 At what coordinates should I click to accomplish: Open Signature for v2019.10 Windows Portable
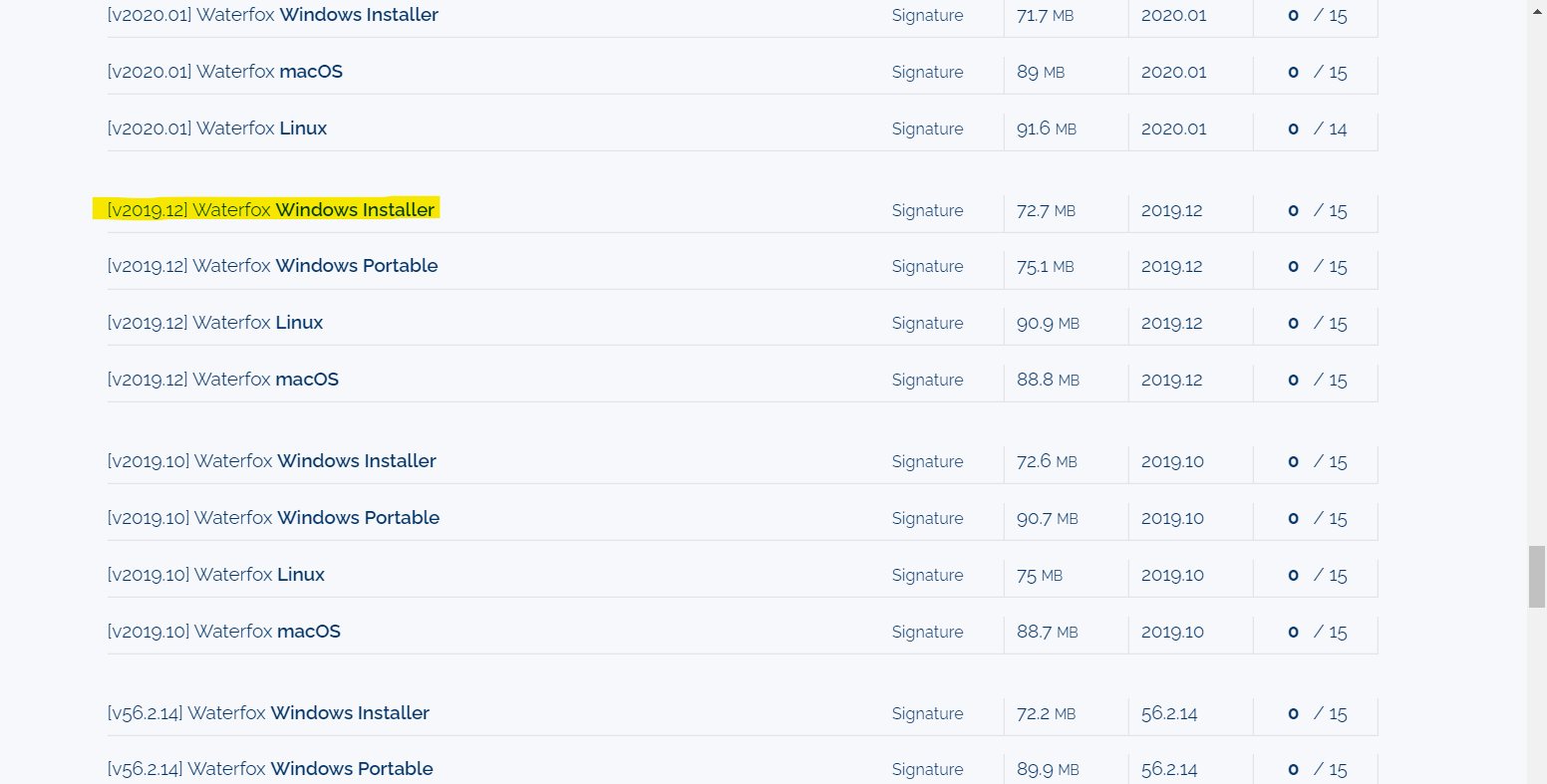coord(927,519)
